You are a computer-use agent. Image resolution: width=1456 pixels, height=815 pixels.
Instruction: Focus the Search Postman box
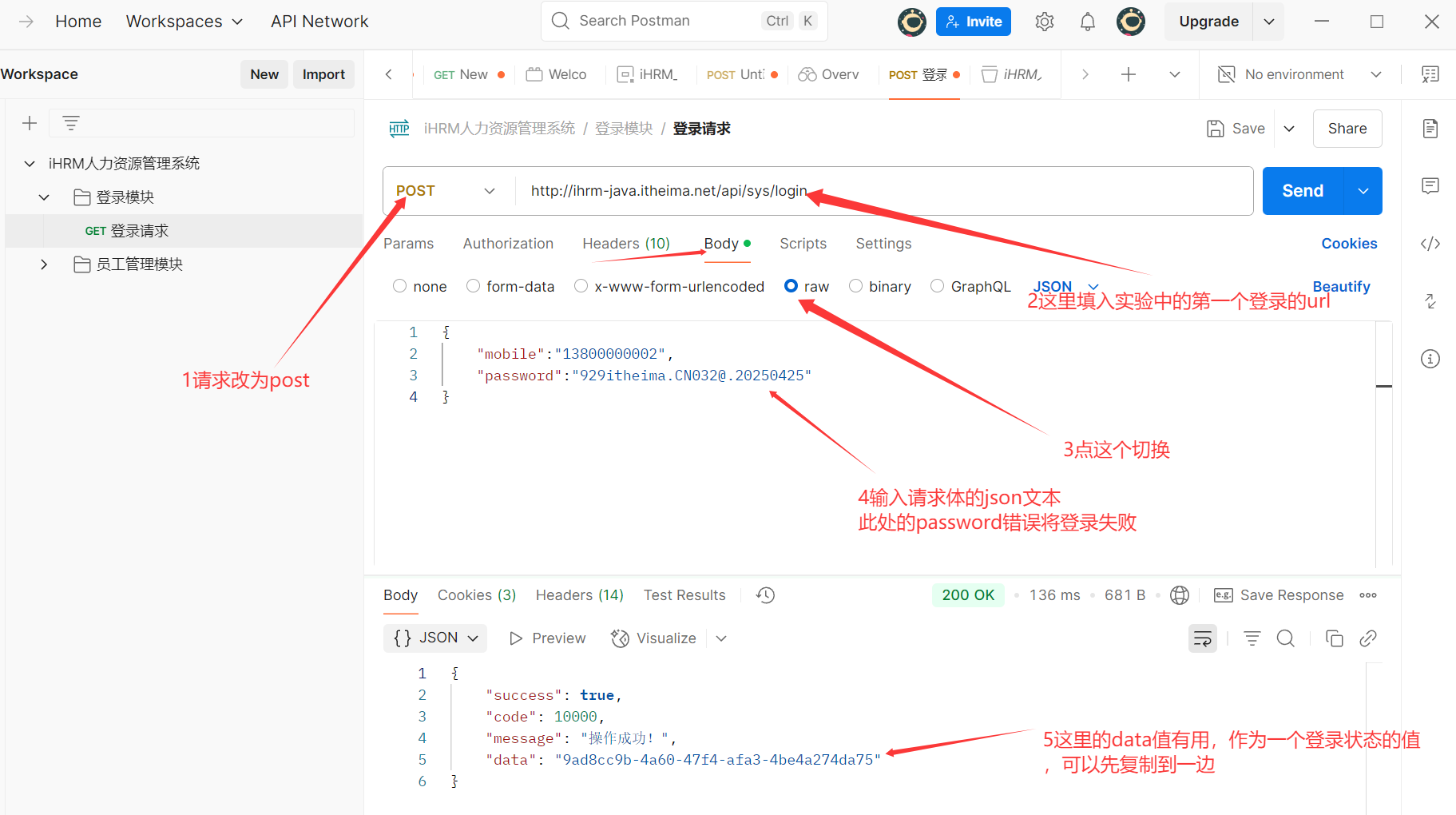point(684,21)
